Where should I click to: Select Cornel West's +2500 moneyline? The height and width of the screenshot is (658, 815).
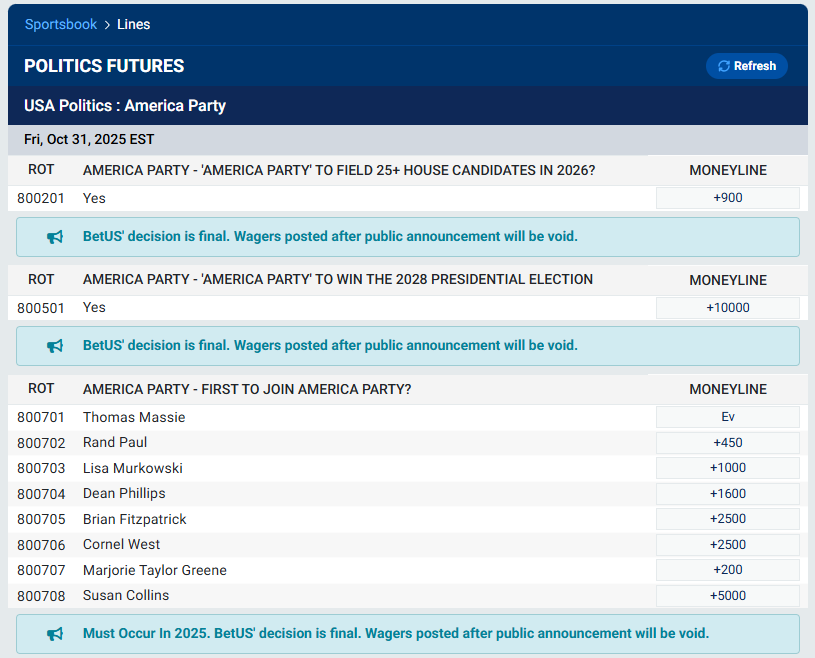click(727, 544)
